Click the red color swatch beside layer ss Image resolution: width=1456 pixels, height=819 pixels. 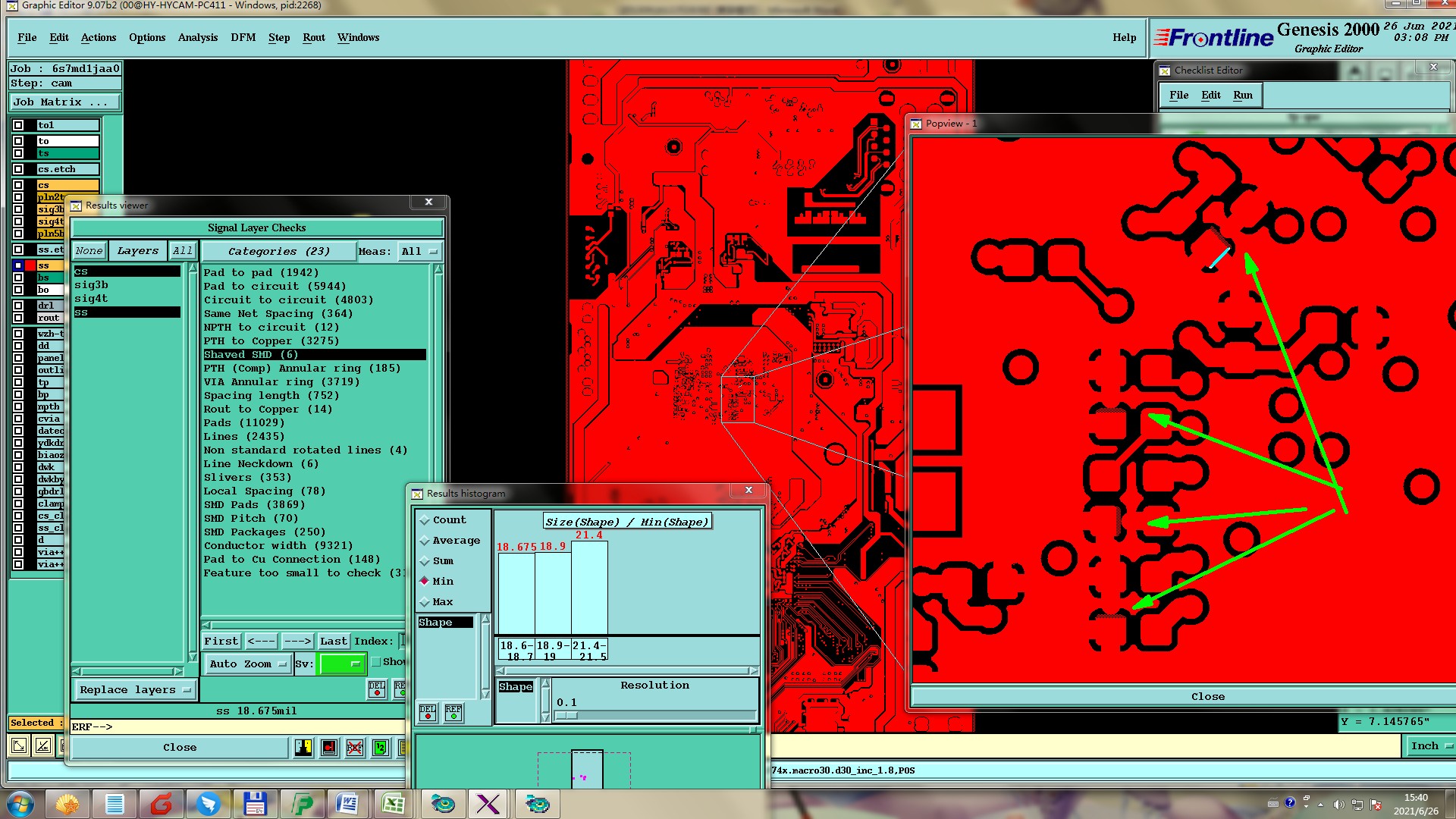tap(31, 265)
